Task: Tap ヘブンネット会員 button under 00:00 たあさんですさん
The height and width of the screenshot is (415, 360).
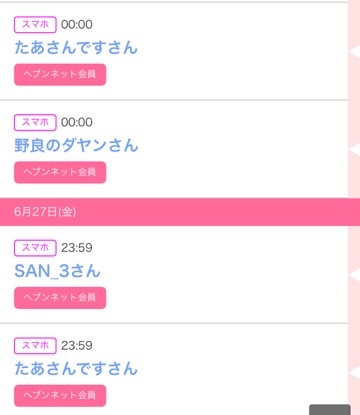Action: (60, 75)
